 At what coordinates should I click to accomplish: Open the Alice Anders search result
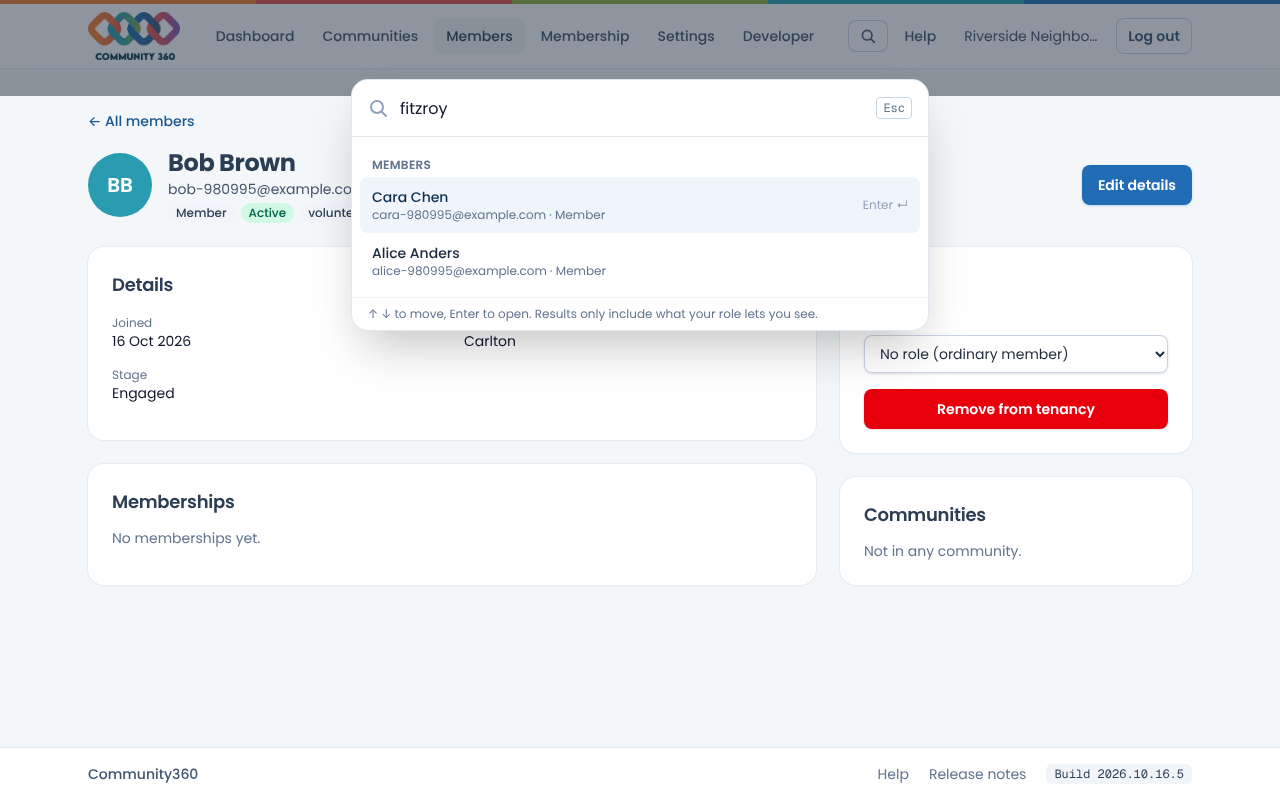640,261
